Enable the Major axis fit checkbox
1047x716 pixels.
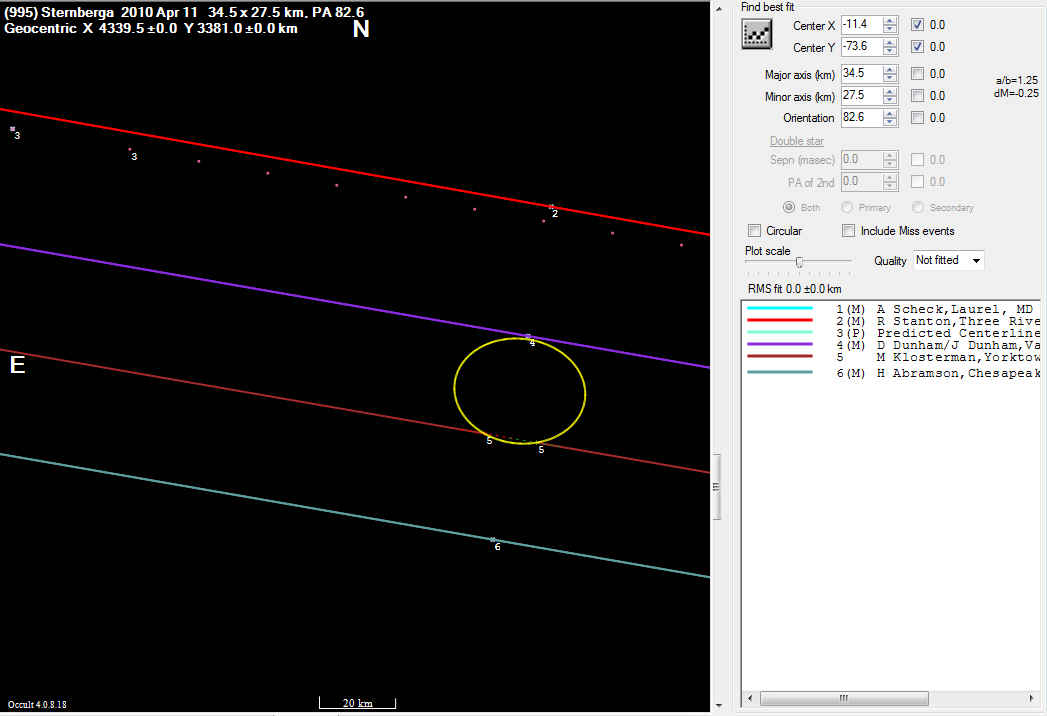tap(917, 73)
